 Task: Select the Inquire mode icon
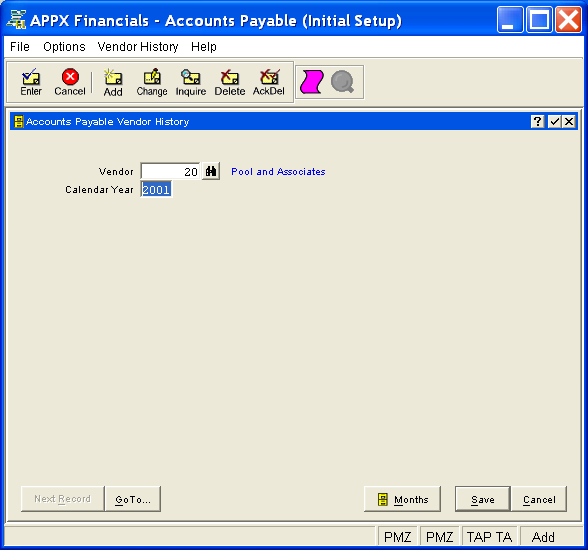click(191, 82)
